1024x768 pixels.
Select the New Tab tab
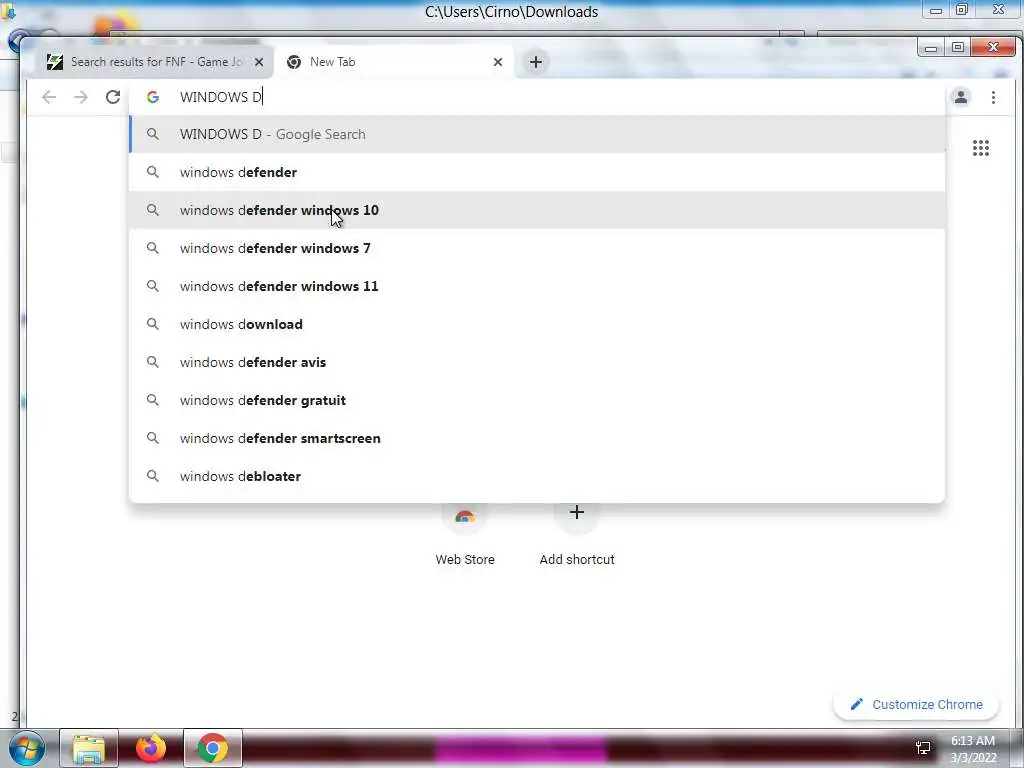coord(394,62)
